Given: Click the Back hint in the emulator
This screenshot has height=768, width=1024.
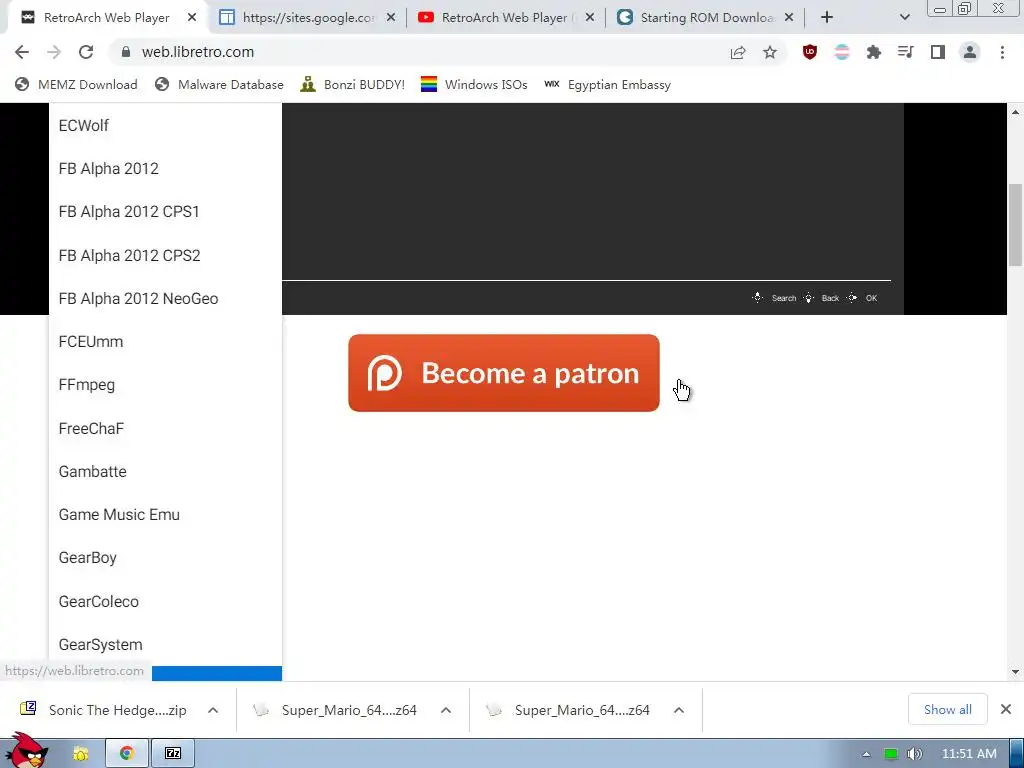Looking at the screenshot, I should click(x=822, y=298).
